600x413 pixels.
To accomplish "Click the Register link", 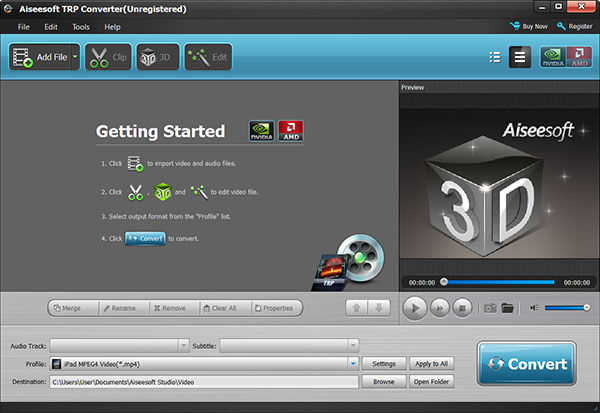I will pos(575,26).
